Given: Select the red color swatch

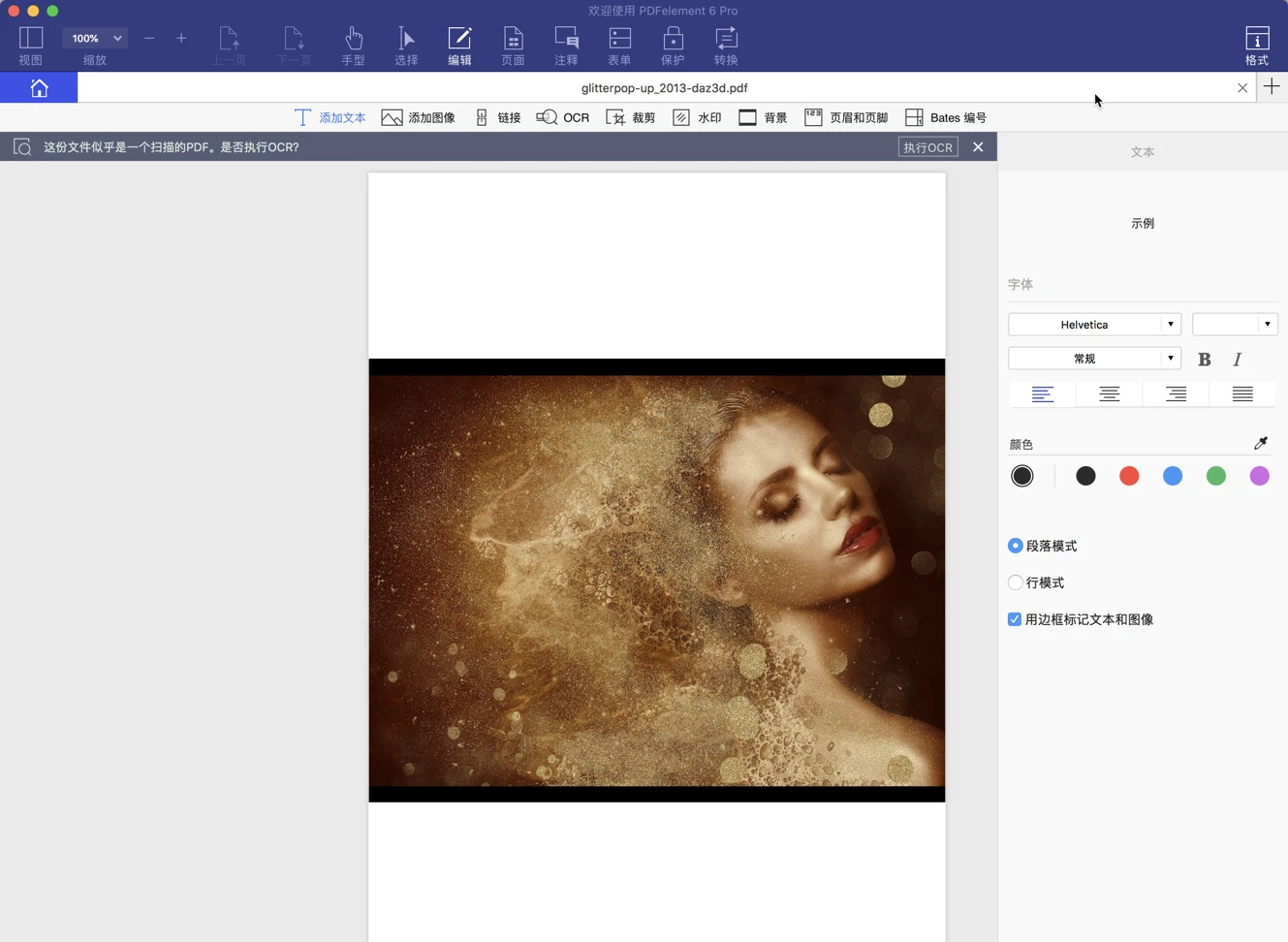Looking at the screenshot, I should [x=1129, y=476].
